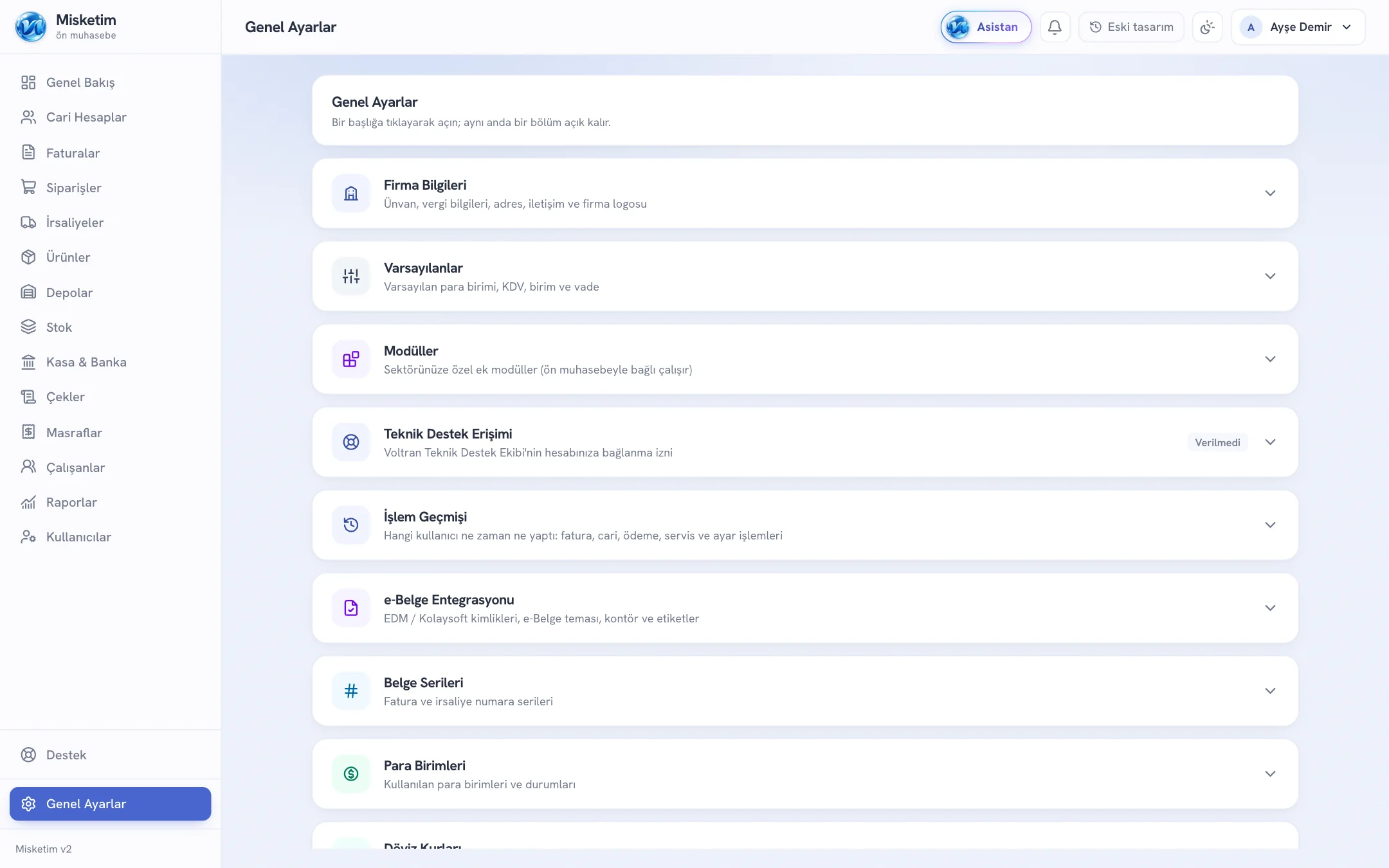Screen dimensions: 1389x868
Task: Open Faturalar in sidebar
Action: [x=111, y=152]
